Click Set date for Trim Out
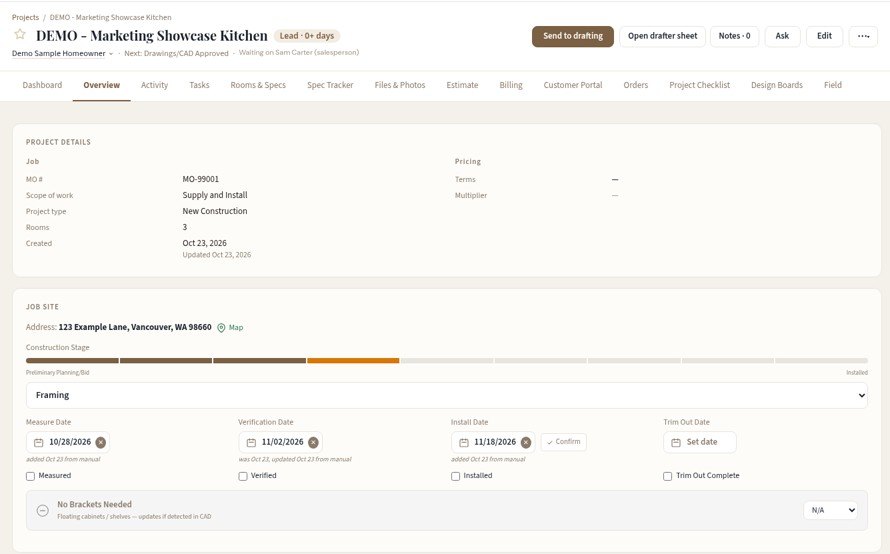Viewport: 890px width, 554px height. pos(700,442)
